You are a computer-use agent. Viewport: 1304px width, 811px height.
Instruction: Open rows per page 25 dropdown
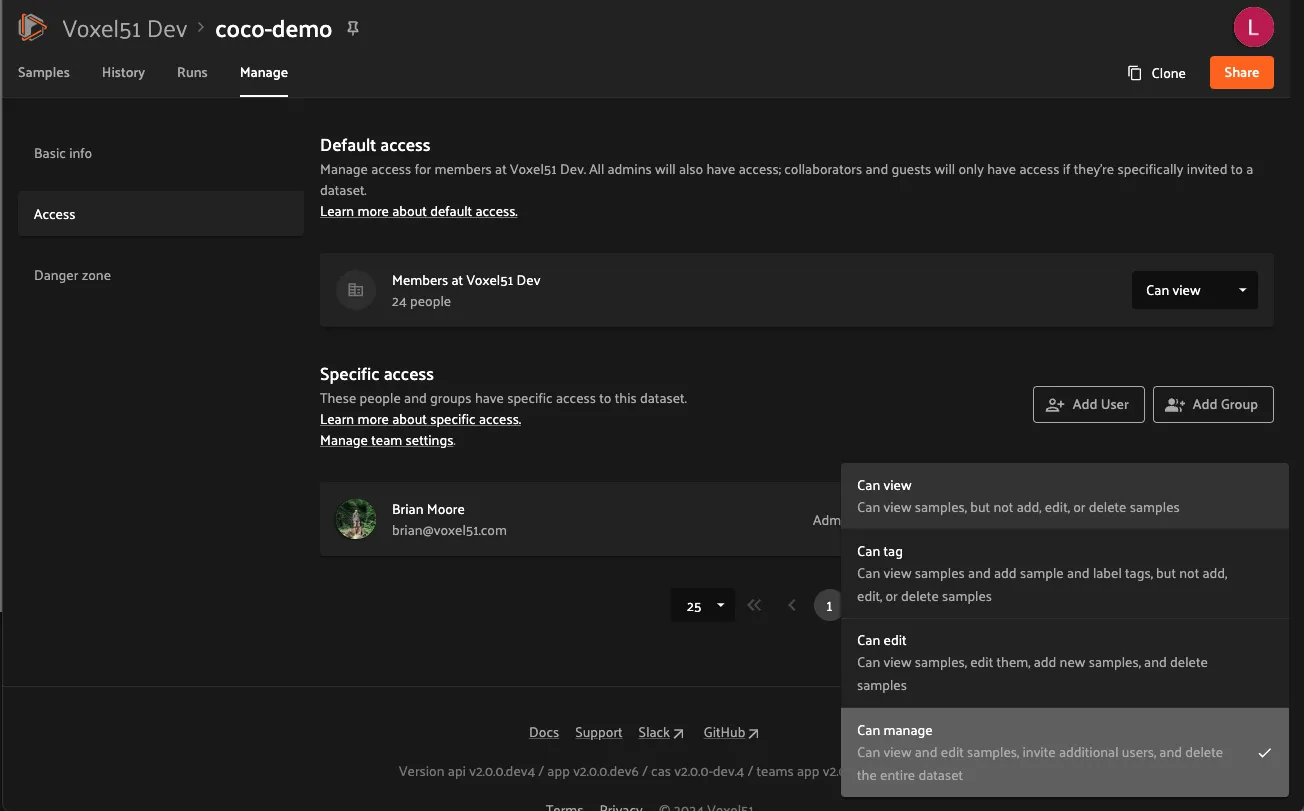tap(704, 606)
